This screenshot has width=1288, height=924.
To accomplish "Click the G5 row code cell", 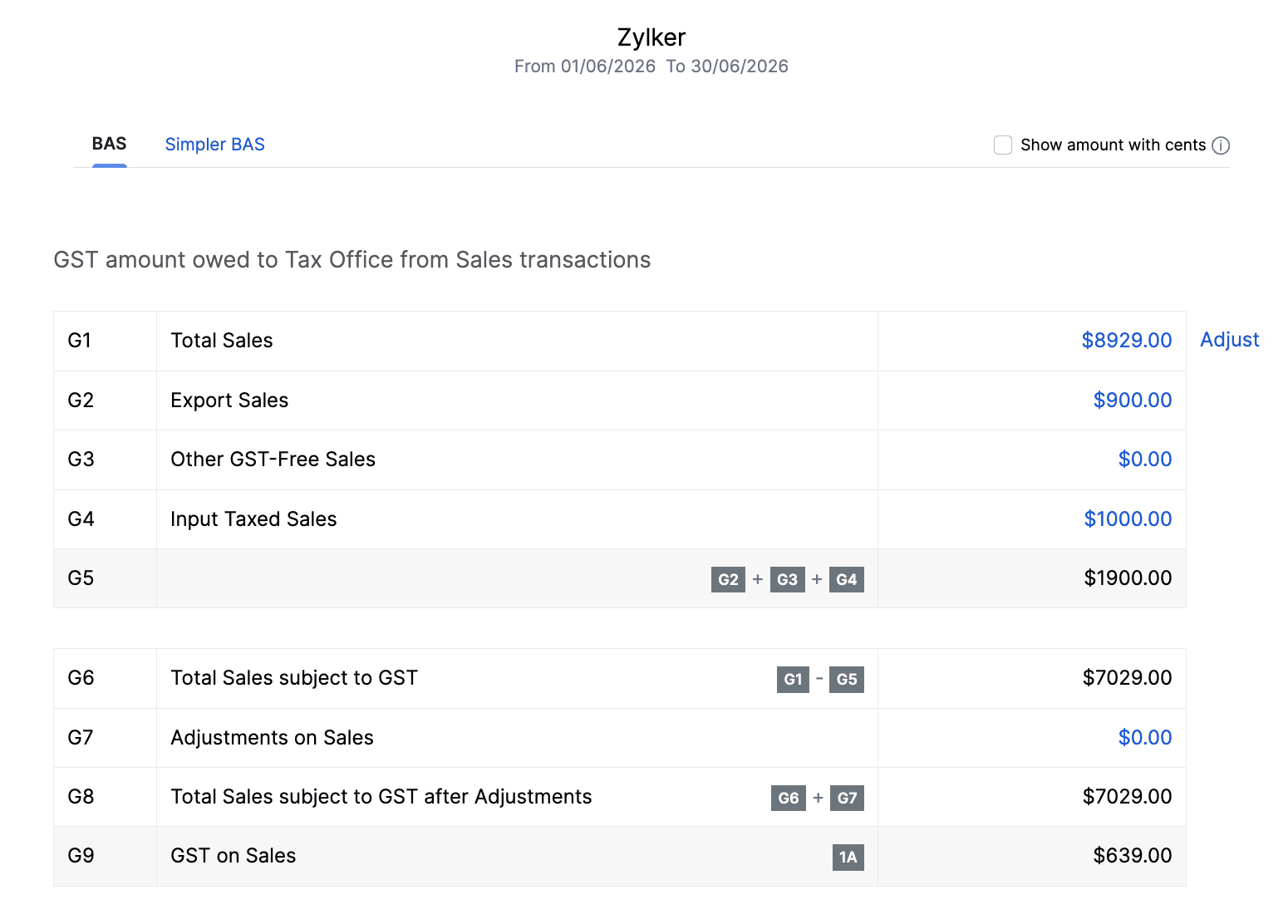I will coord(105,578).
